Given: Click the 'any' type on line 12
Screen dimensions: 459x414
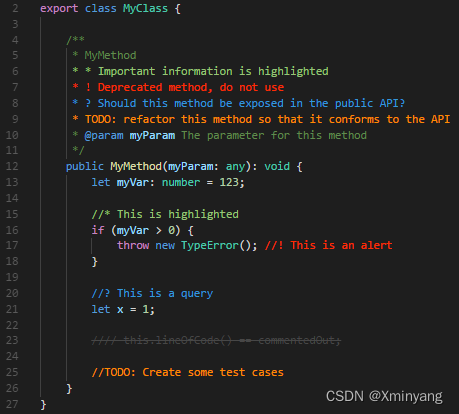Looking at the screenshot, I should pos(235,166).
